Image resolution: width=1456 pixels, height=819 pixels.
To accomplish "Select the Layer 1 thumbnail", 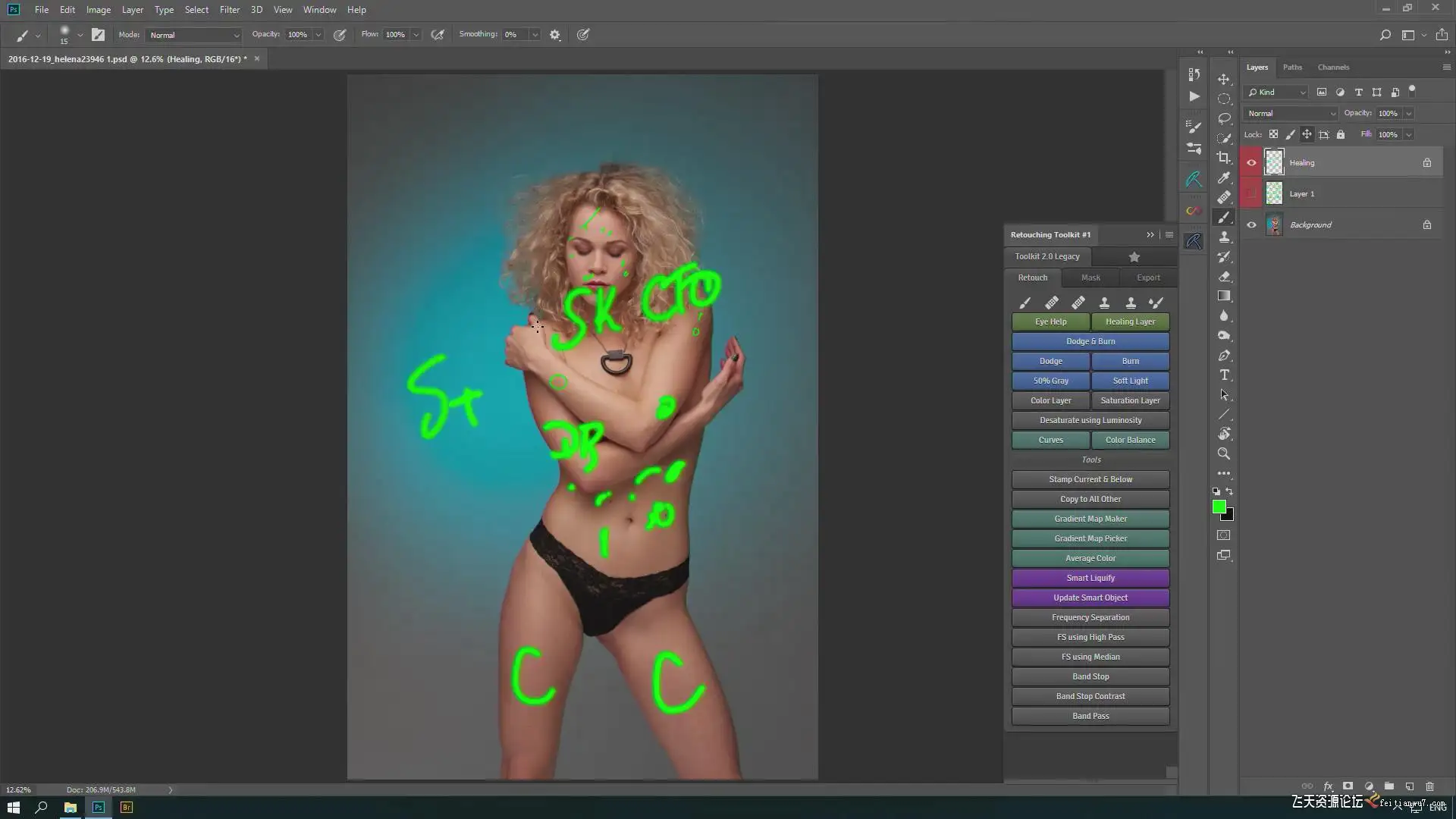I will [x=1275, y=194].
